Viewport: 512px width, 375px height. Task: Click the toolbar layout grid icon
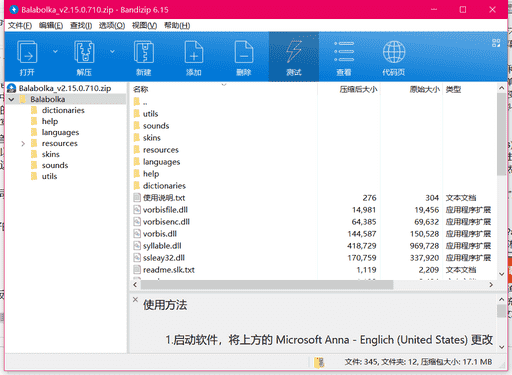pyautogui.click(x=496, y=43)
